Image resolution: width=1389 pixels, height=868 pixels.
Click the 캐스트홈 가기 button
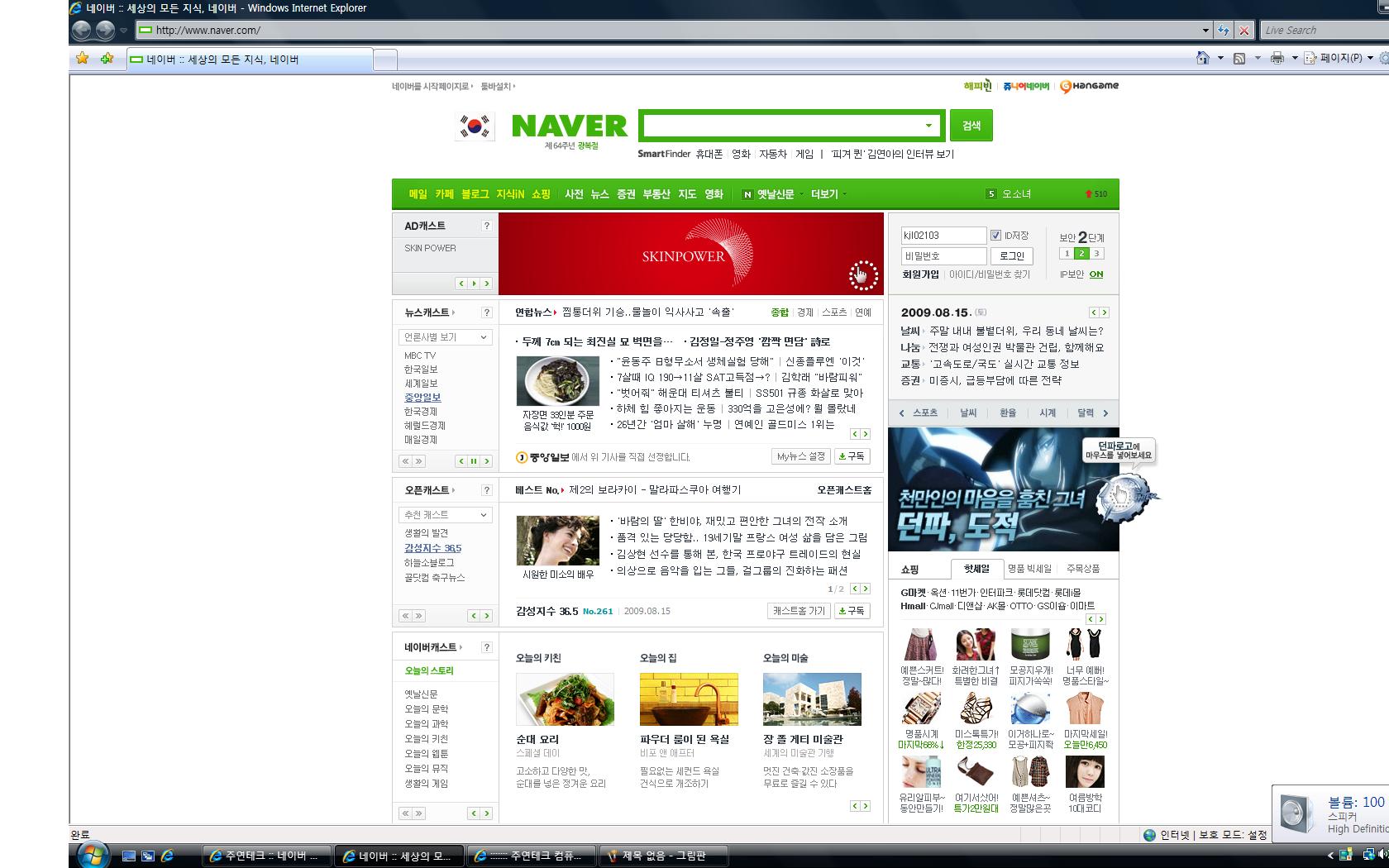point(798,611)
